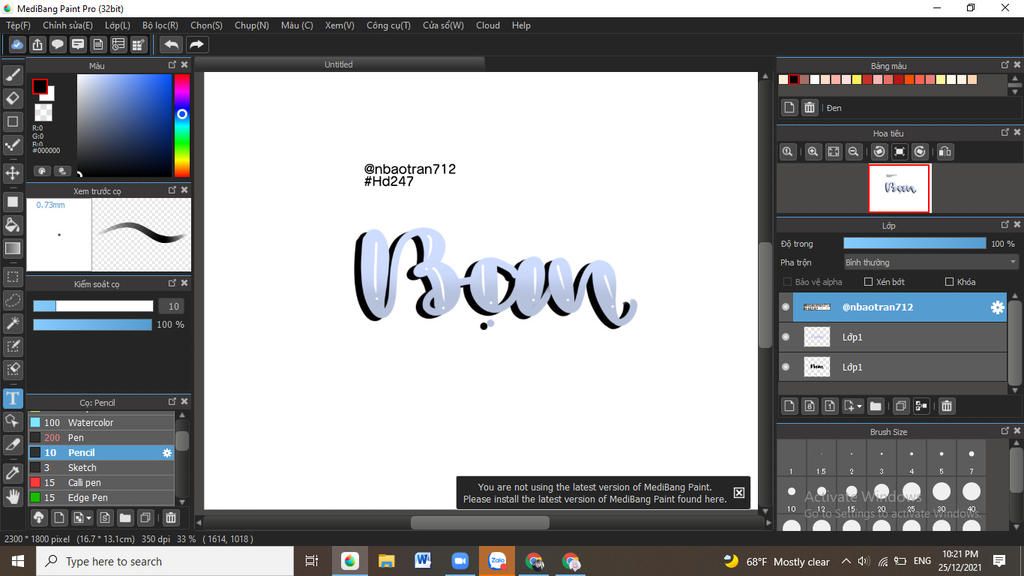
Task: Select the Text tool
Action: [x=12, y=398]
